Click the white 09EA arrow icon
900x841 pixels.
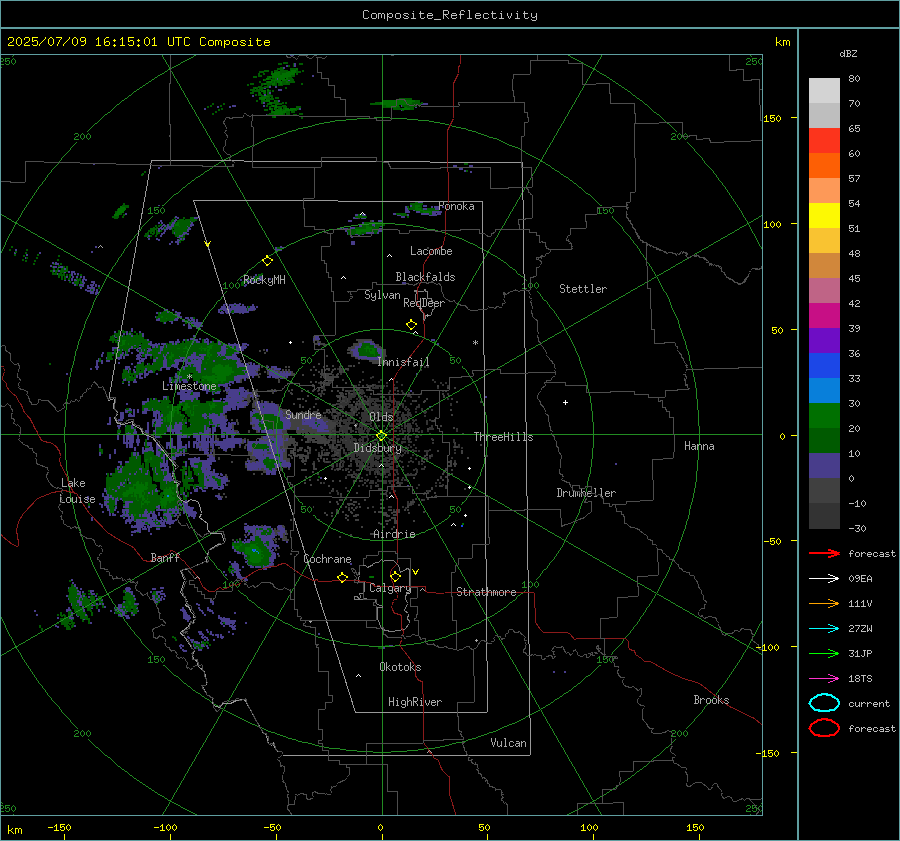point(824,579)
